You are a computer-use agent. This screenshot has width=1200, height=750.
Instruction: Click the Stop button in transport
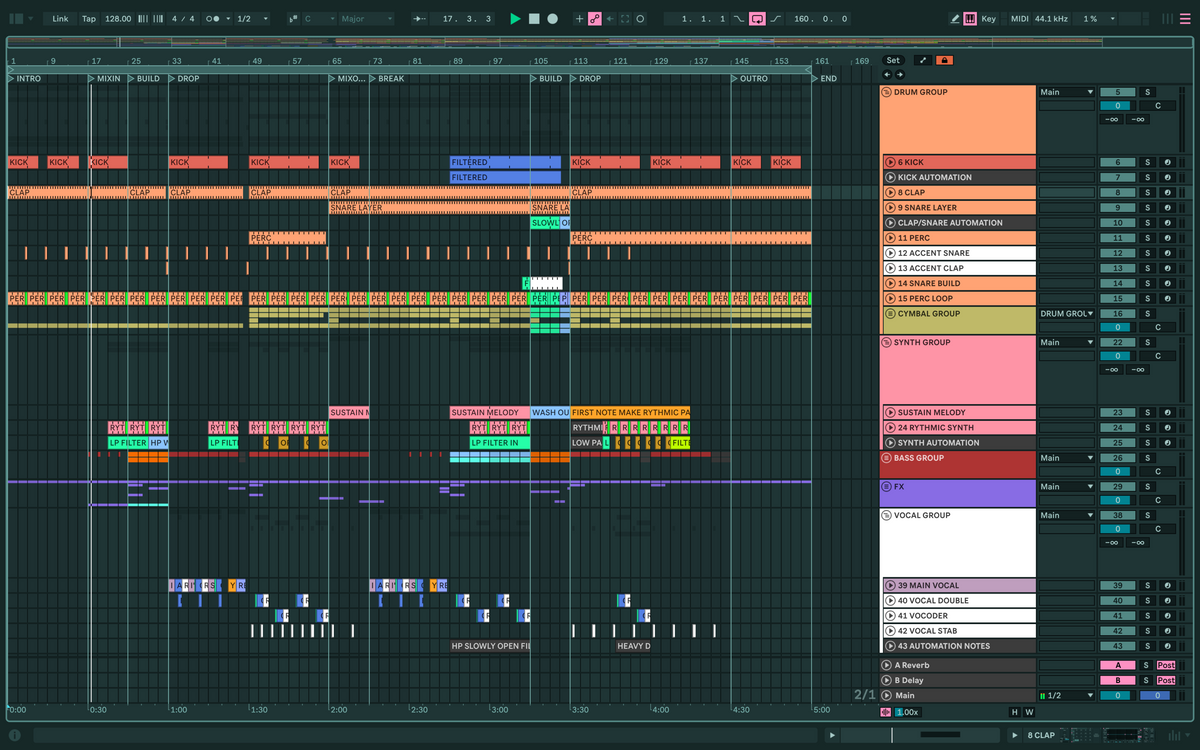(x=534, y=19)
